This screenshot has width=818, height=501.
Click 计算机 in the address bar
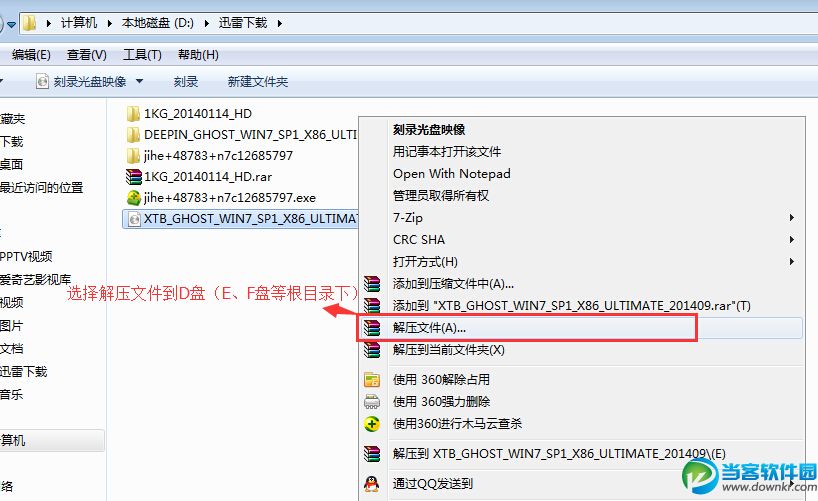pos(79,23)
